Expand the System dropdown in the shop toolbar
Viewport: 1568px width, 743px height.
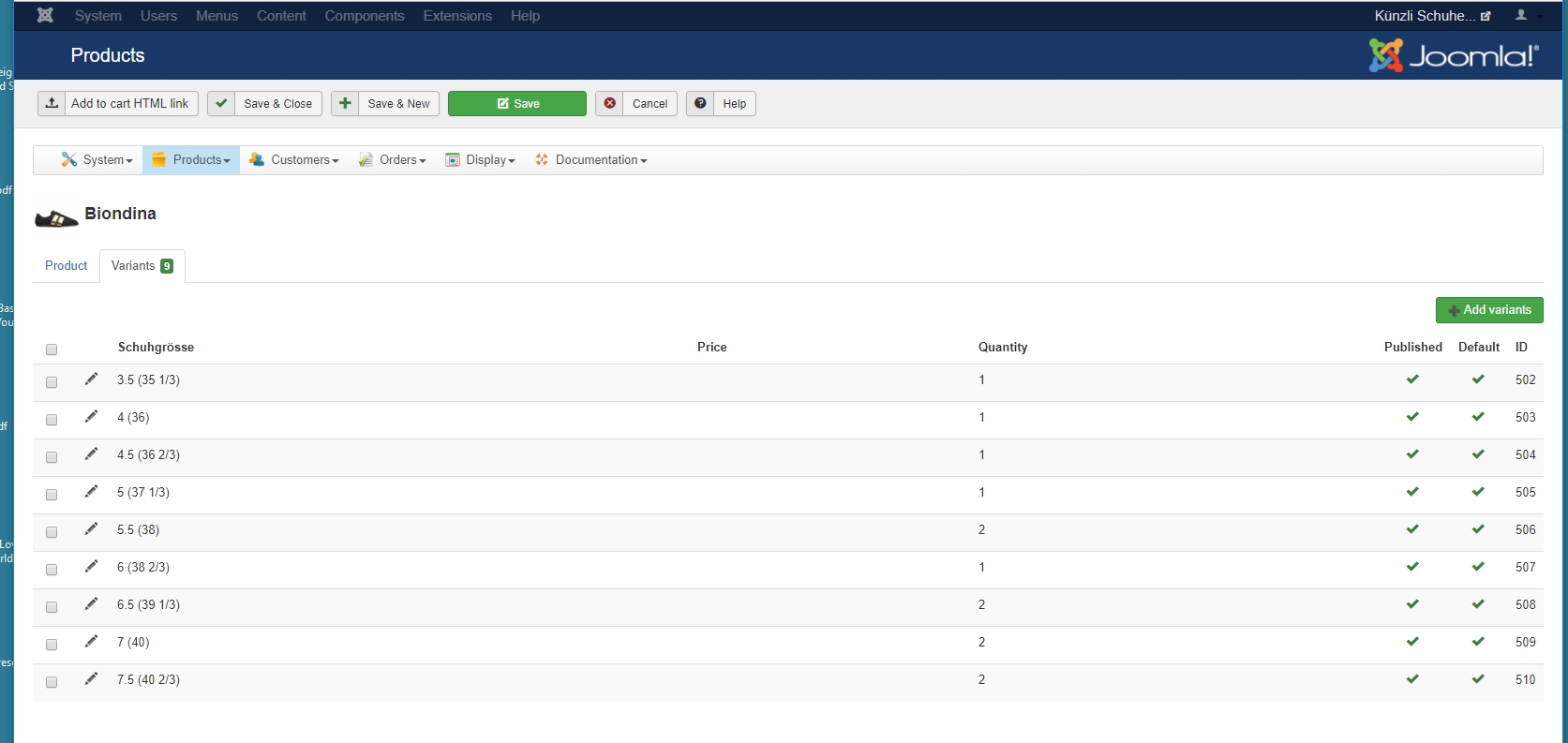97,160
